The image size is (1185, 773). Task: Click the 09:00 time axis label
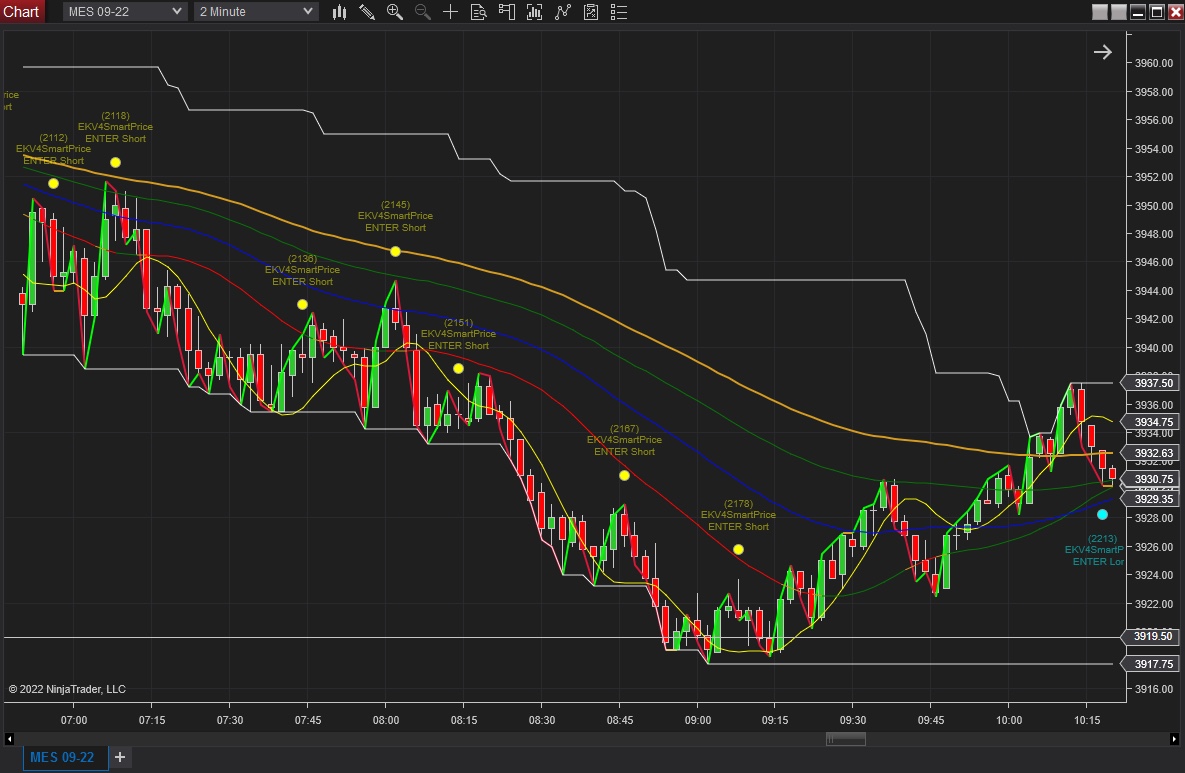pyautogui.click(x=698, y=720)
